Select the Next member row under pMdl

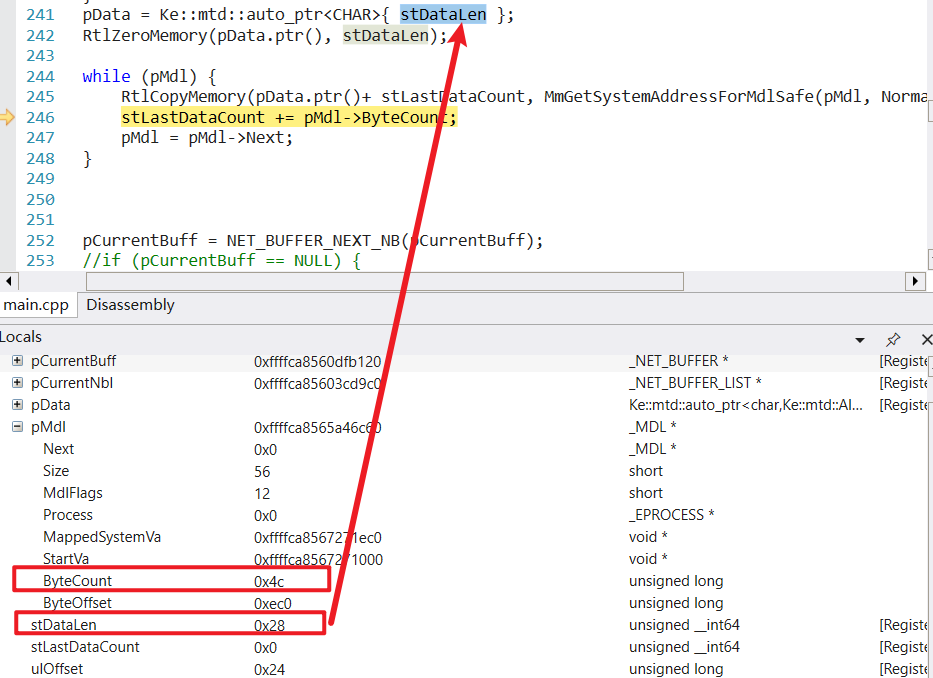pyautogui.click(x=466, y=449)
